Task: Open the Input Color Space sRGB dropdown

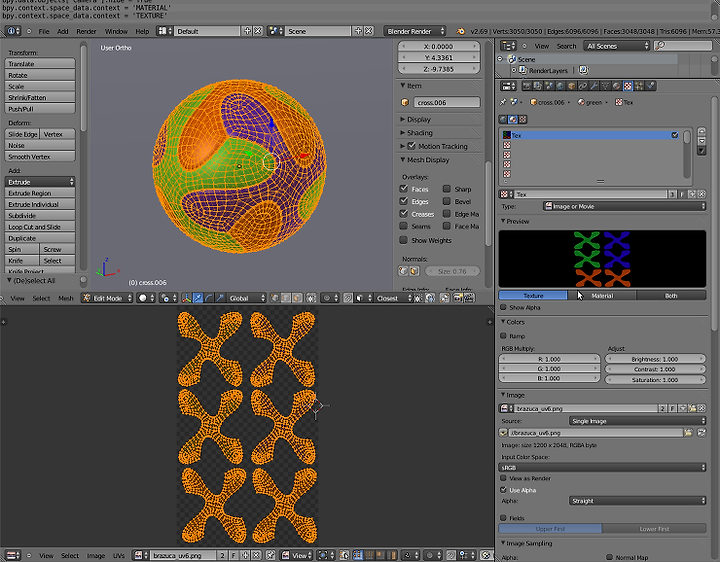Action: click(x=602, y=467)
